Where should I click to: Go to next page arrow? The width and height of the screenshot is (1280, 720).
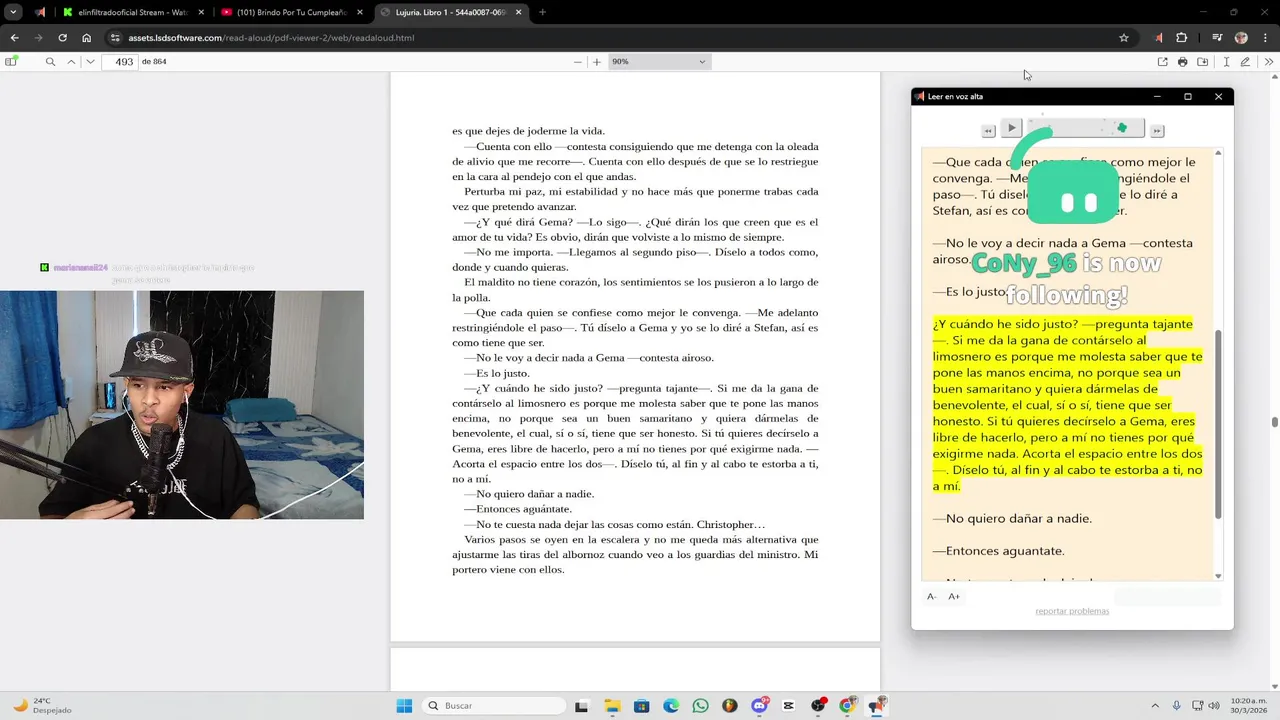[x=90, y=61]
